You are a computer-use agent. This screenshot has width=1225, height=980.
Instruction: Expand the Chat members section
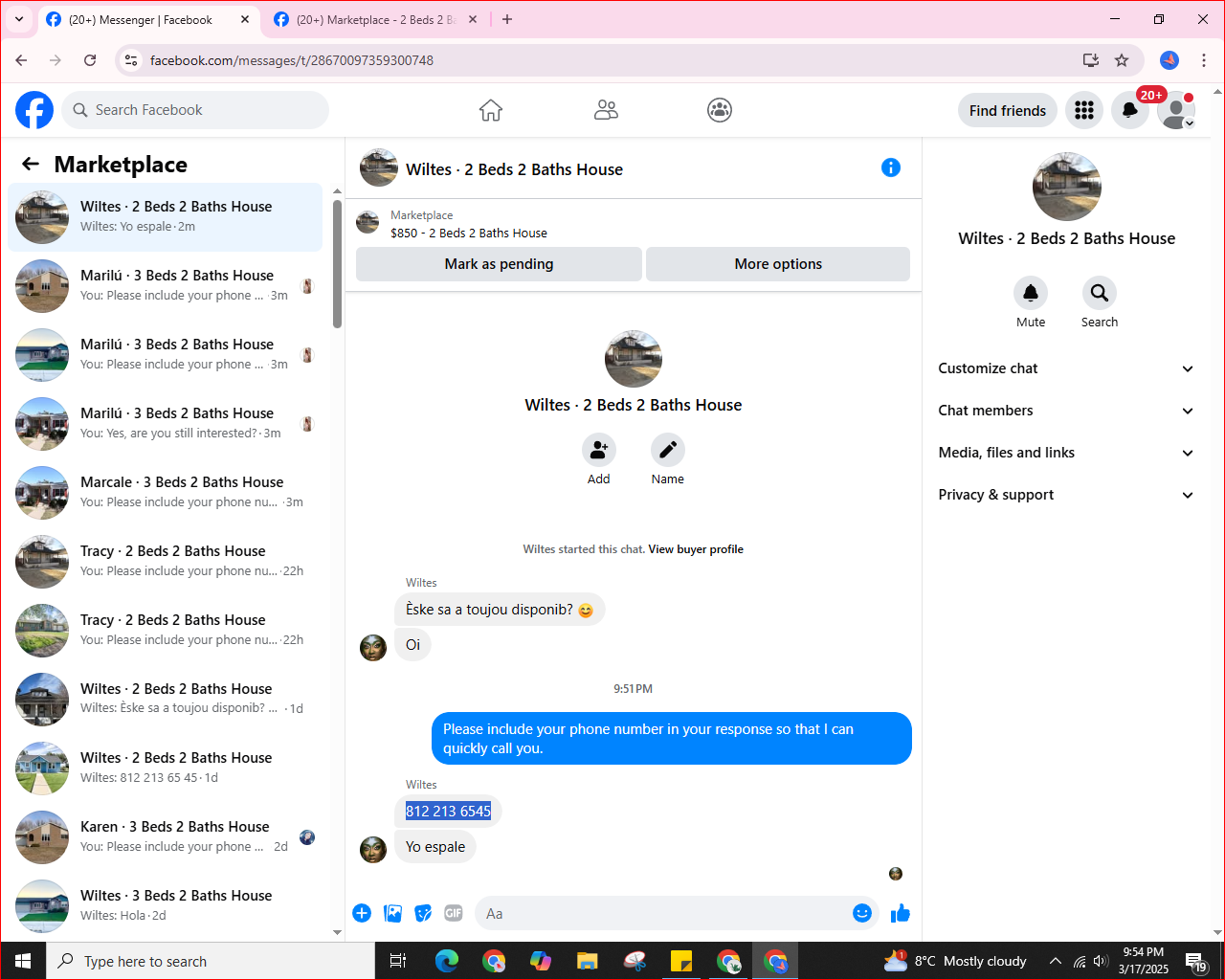click(1067, 411)
